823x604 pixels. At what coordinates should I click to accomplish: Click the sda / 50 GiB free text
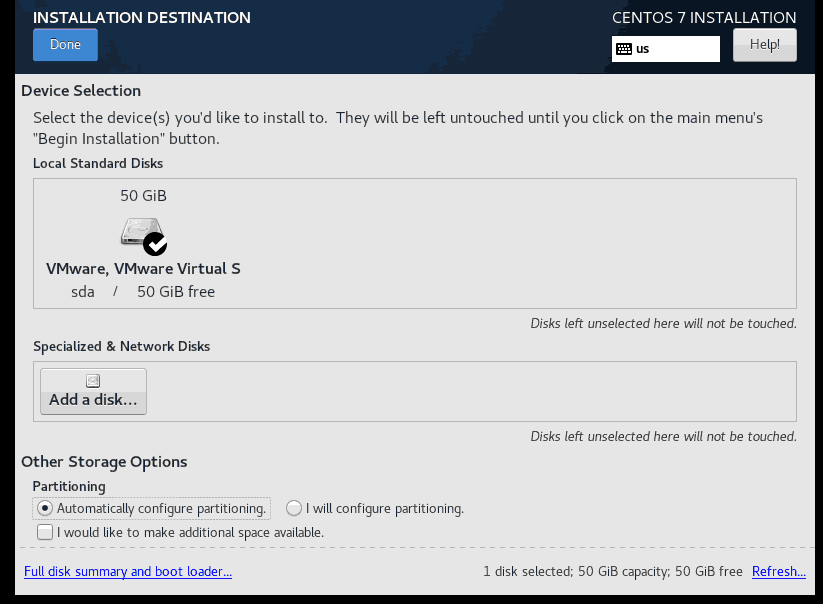[x=143, y=292]
